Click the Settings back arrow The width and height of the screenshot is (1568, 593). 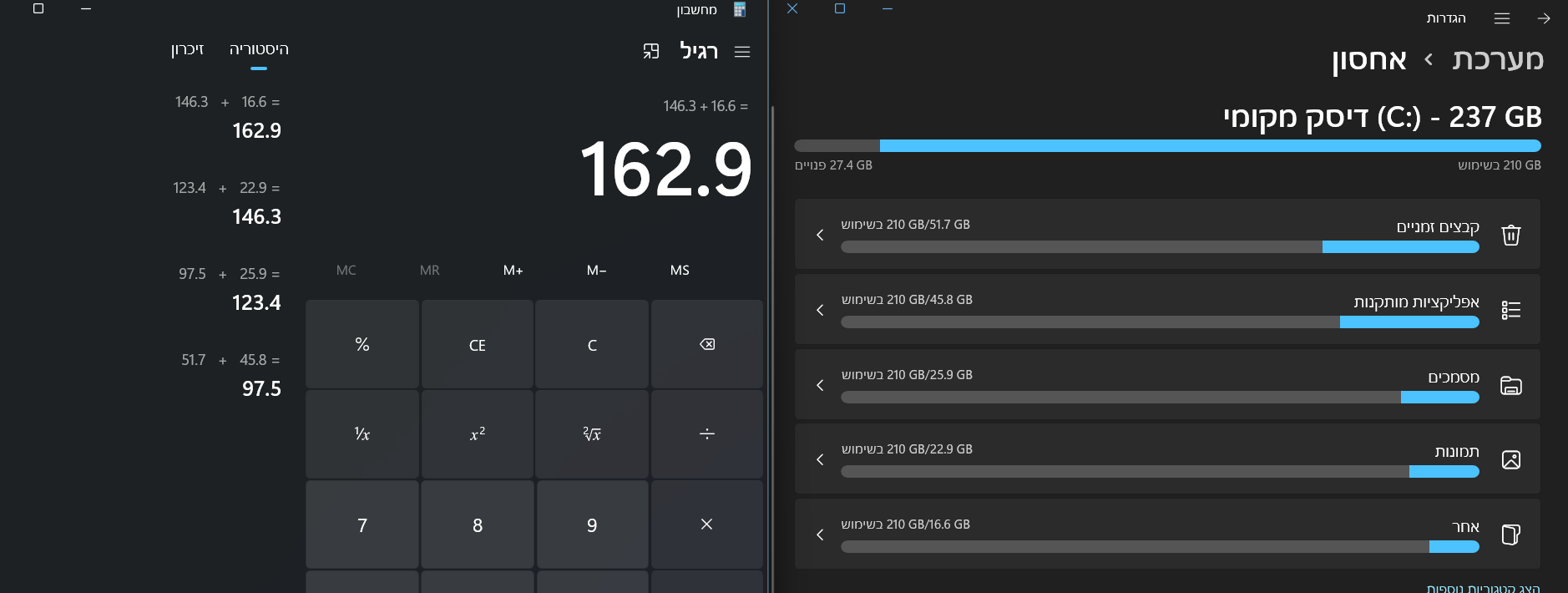1544,18
